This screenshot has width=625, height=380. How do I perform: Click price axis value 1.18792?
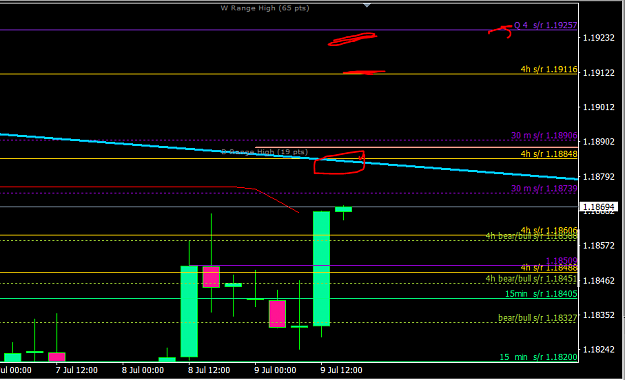point(598,177)
